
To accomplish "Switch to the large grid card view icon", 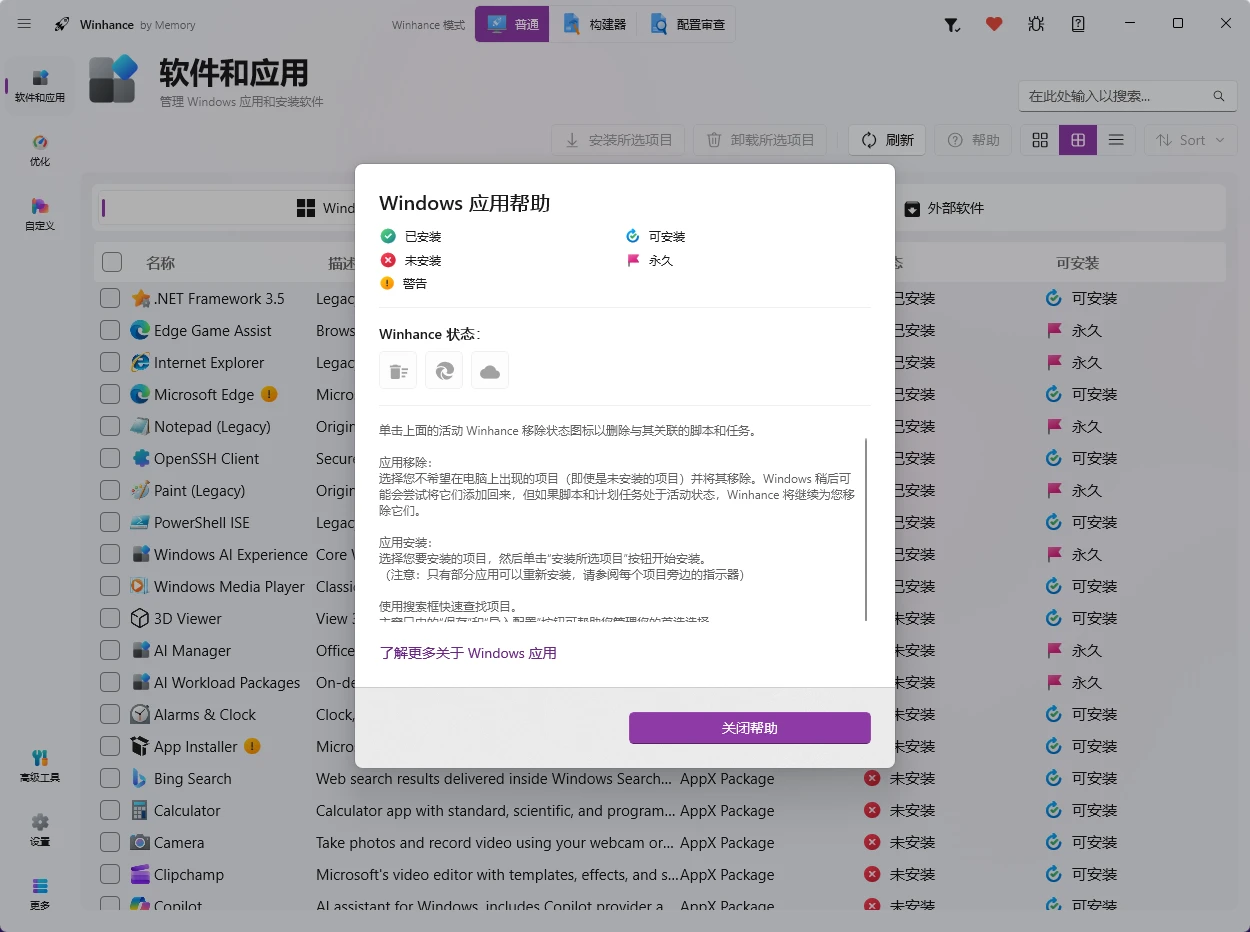I will point(1078,140).
